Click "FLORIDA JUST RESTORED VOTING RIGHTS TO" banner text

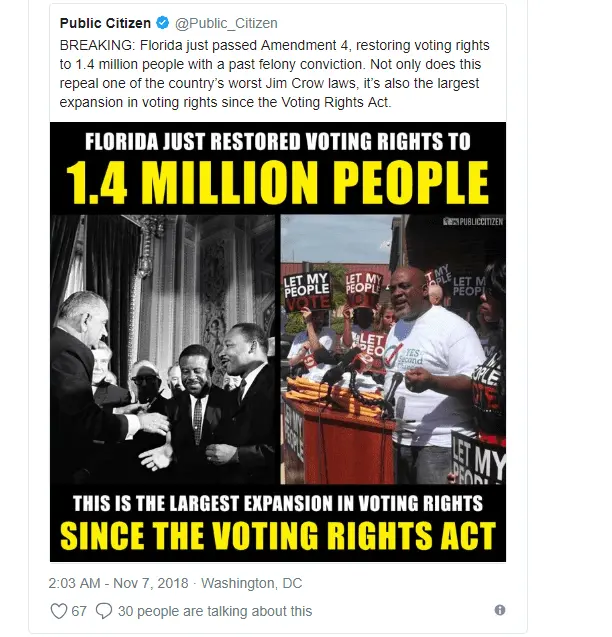click(x=277, y=141)
